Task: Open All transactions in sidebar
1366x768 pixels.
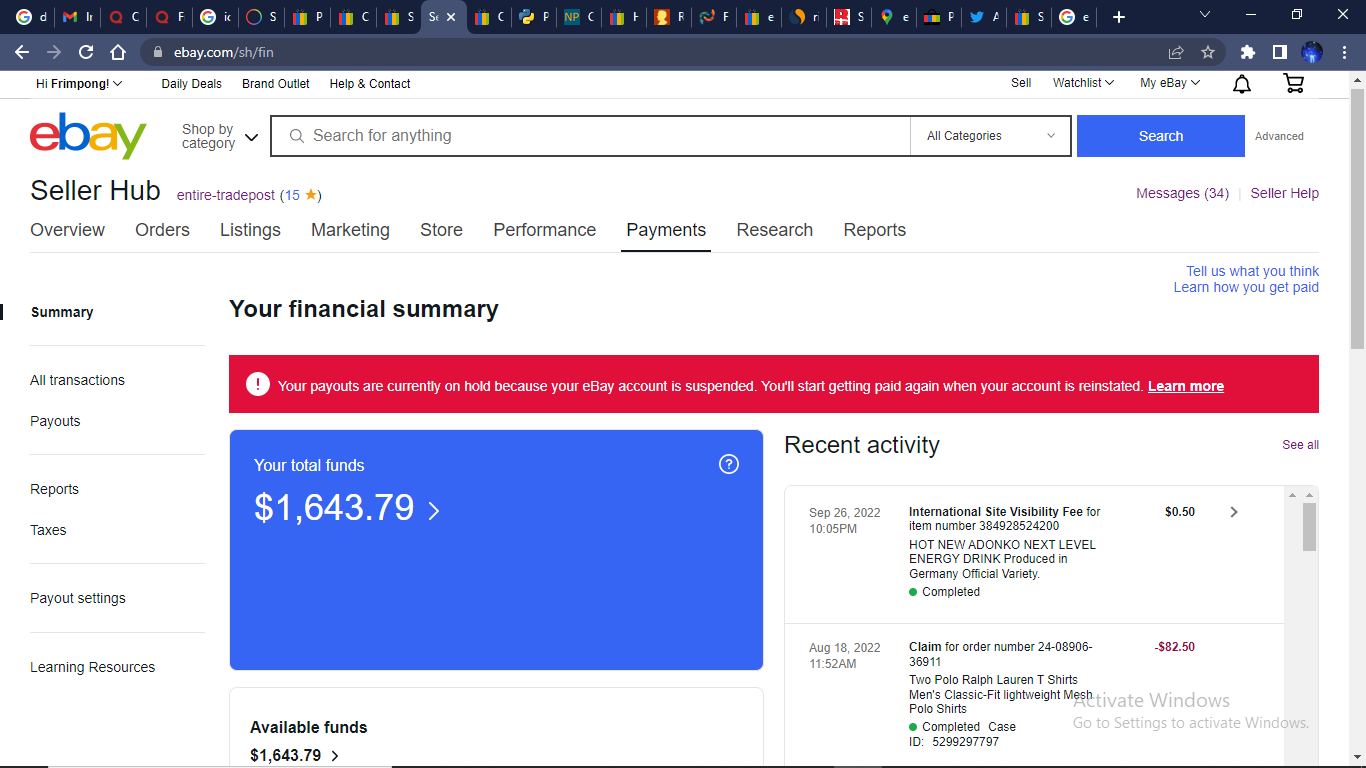Action: click(x=78, y=380)
